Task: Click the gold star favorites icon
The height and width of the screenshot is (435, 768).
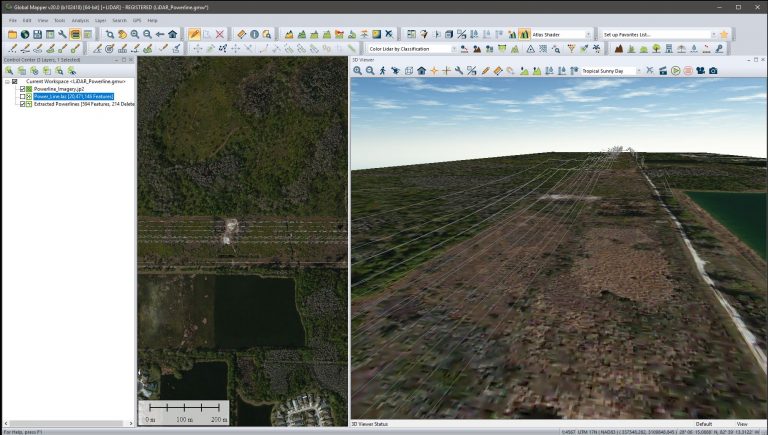Action: tap(724, 34)
